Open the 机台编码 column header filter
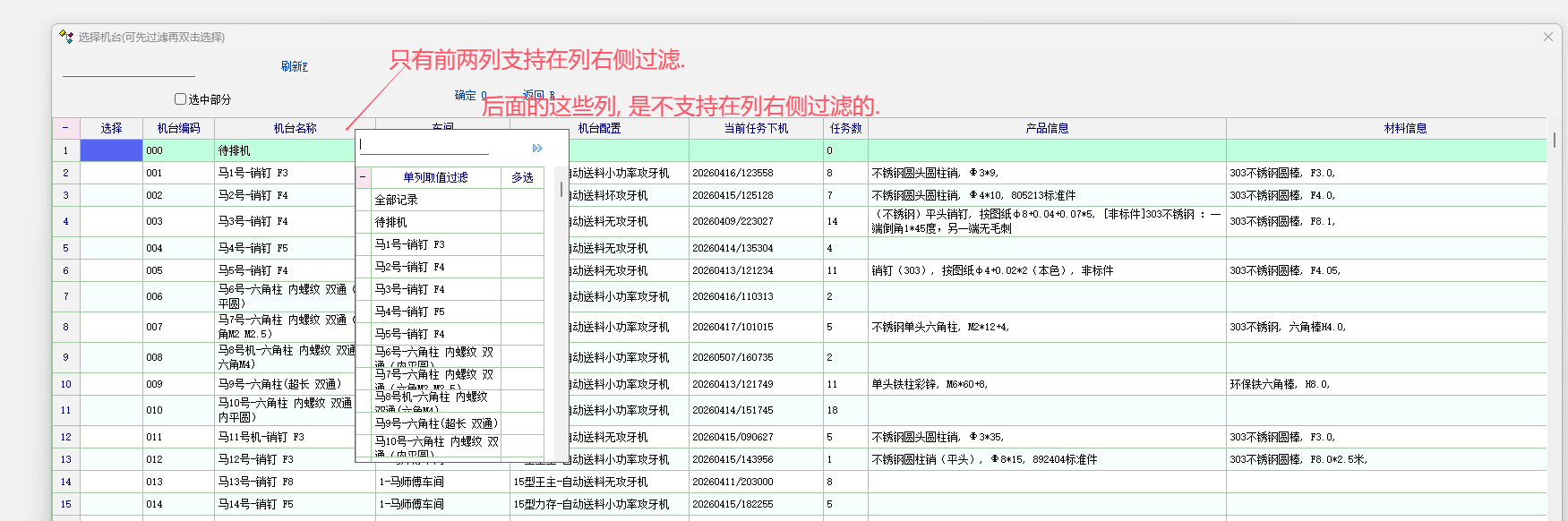Image resolution: width=1568 pixels, height=521 pixels. (x=178, y=128)
